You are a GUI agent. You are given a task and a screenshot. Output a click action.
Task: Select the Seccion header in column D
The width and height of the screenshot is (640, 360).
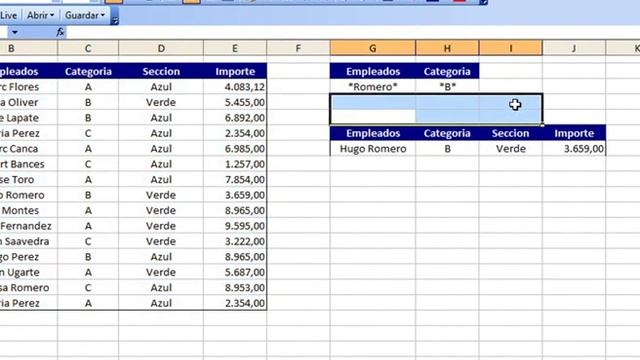161,71
